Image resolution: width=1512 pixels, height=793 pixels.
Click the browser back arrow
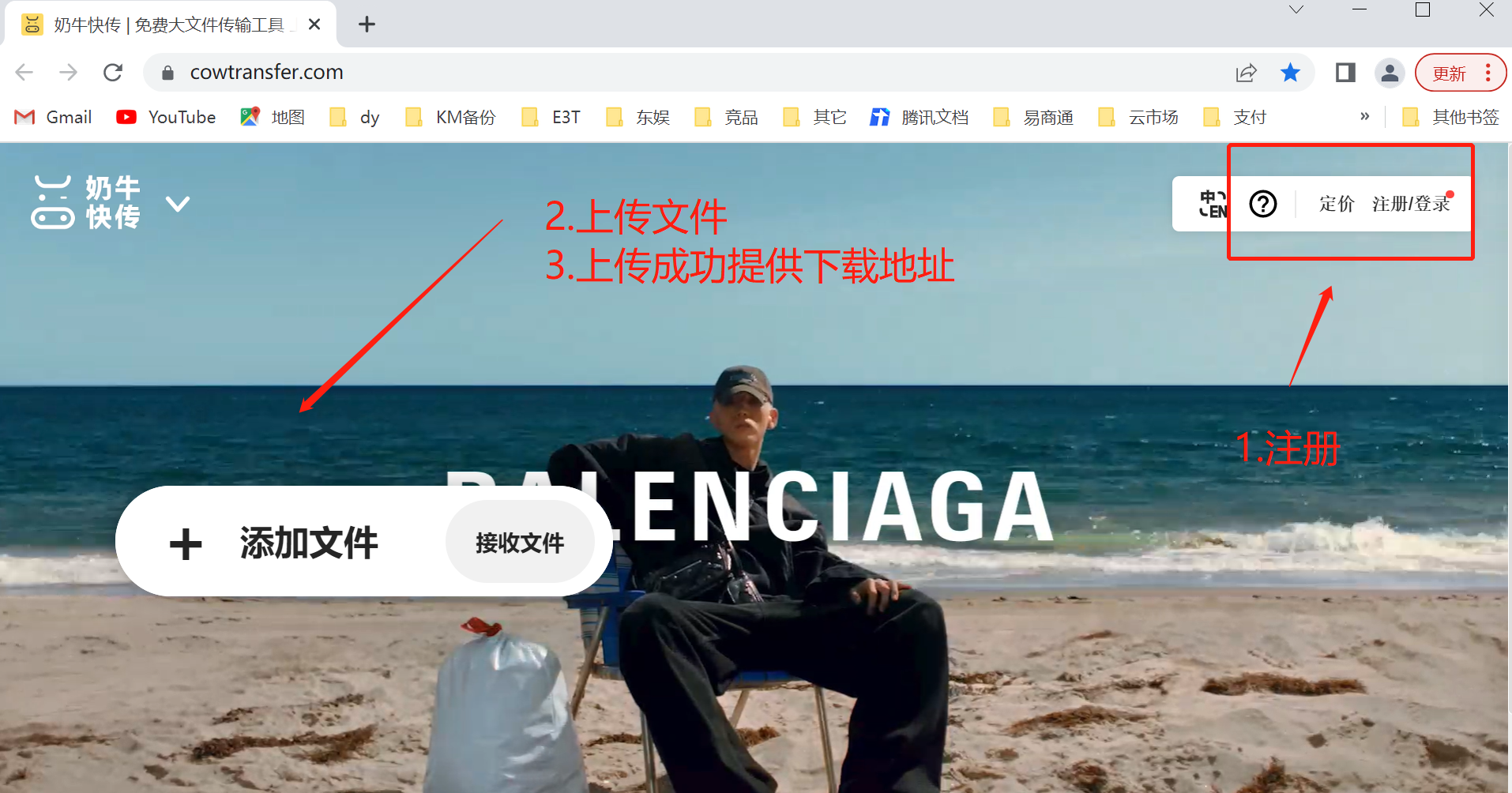[x=24, y=73]
